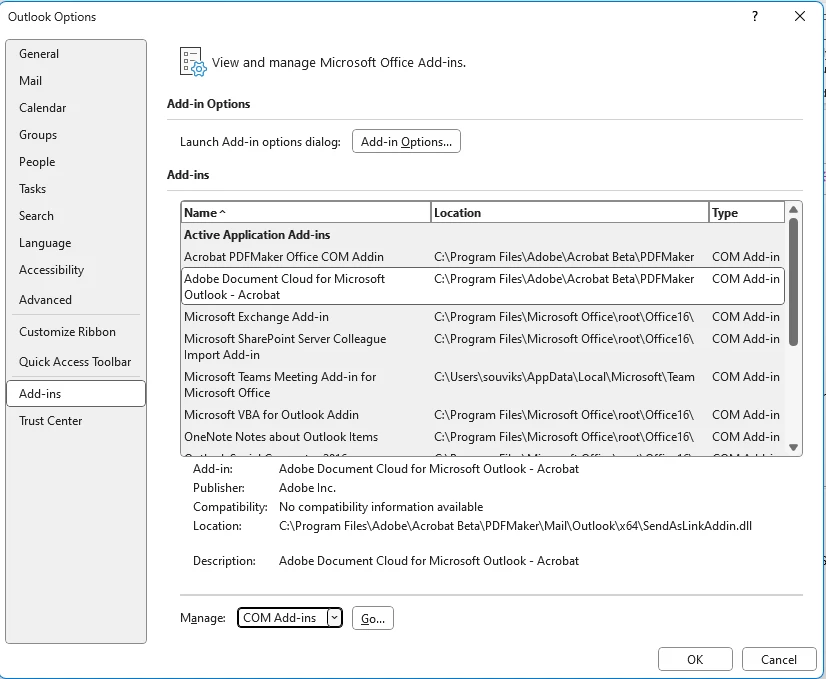
Task: Select the Search options category
Action: (76, 215)
